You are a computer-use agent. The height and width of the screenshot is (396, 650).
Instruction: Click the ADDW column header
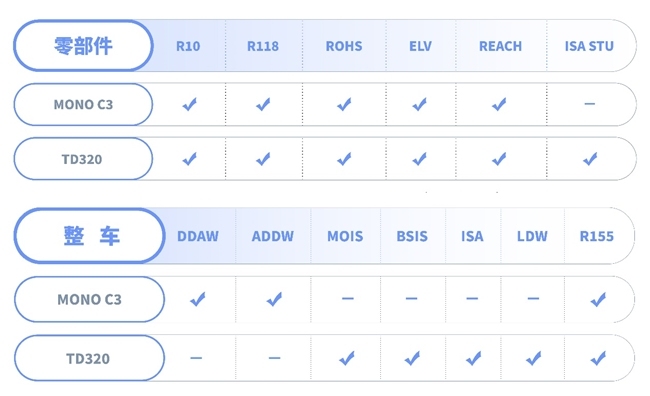point(272,236)
